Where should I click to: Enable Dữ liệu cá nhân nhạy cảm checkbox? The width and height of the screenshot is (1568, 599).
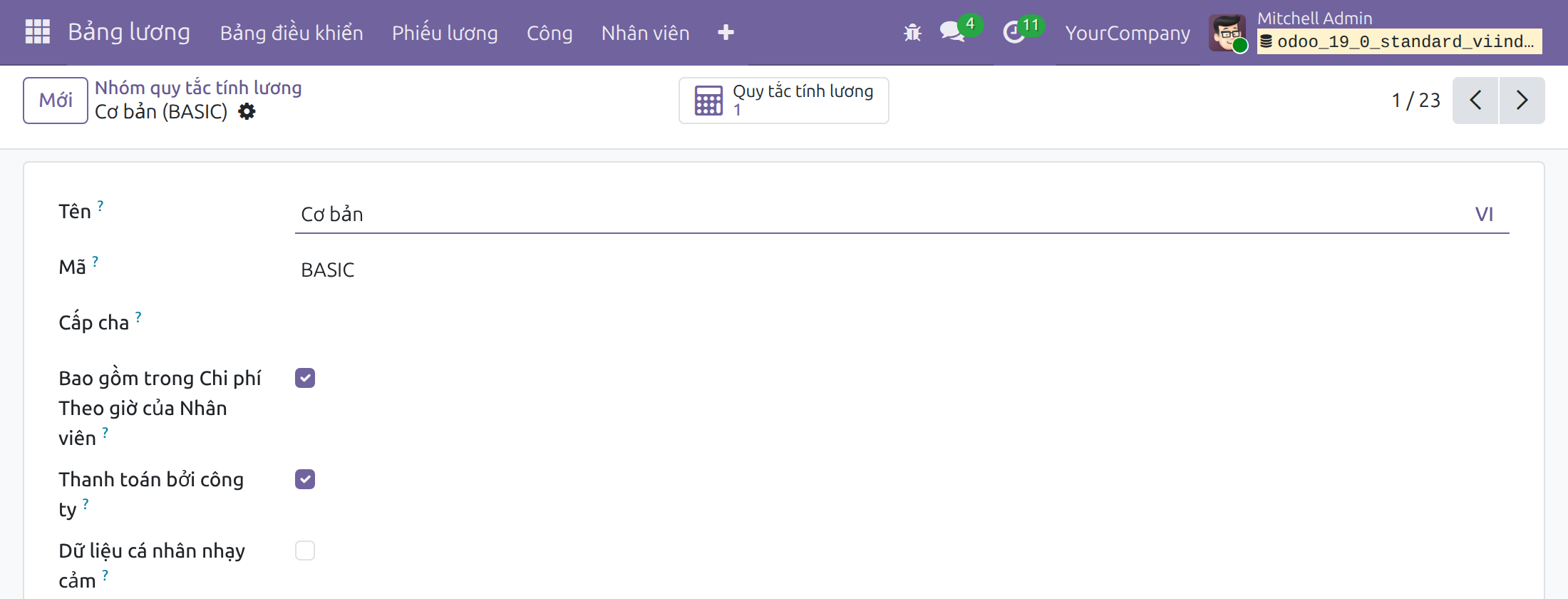[x=305, y=551]
